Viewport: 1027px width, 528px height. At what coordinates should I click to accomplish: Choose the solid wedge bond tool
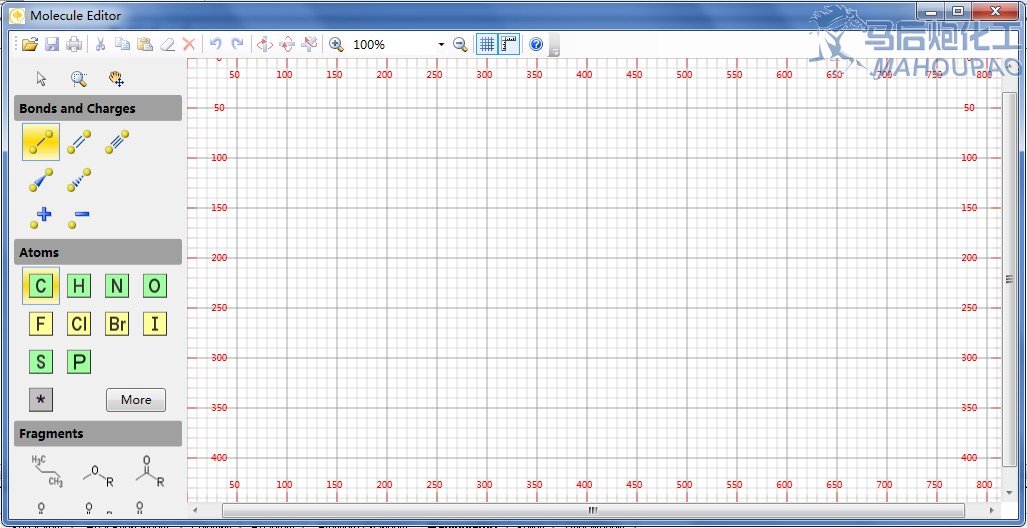[x=41, y=180]
